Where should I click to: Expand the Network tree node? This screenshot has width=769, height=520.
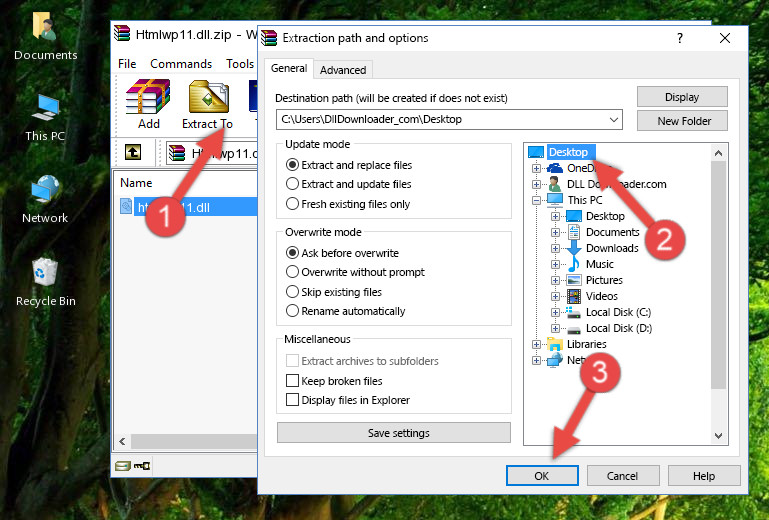click(x=536, y=361)
